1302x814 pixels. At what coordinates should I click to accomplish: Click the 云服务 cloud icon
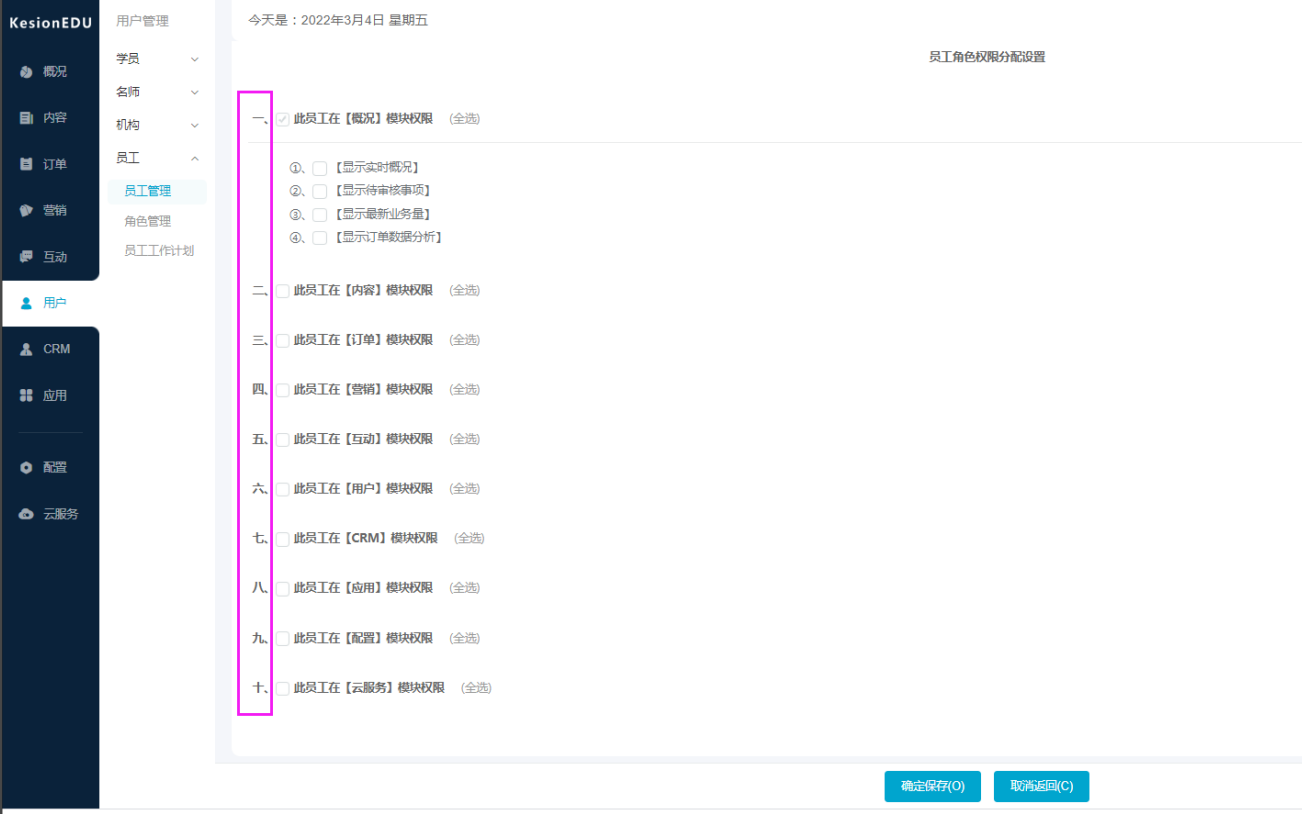click(26, 514)
